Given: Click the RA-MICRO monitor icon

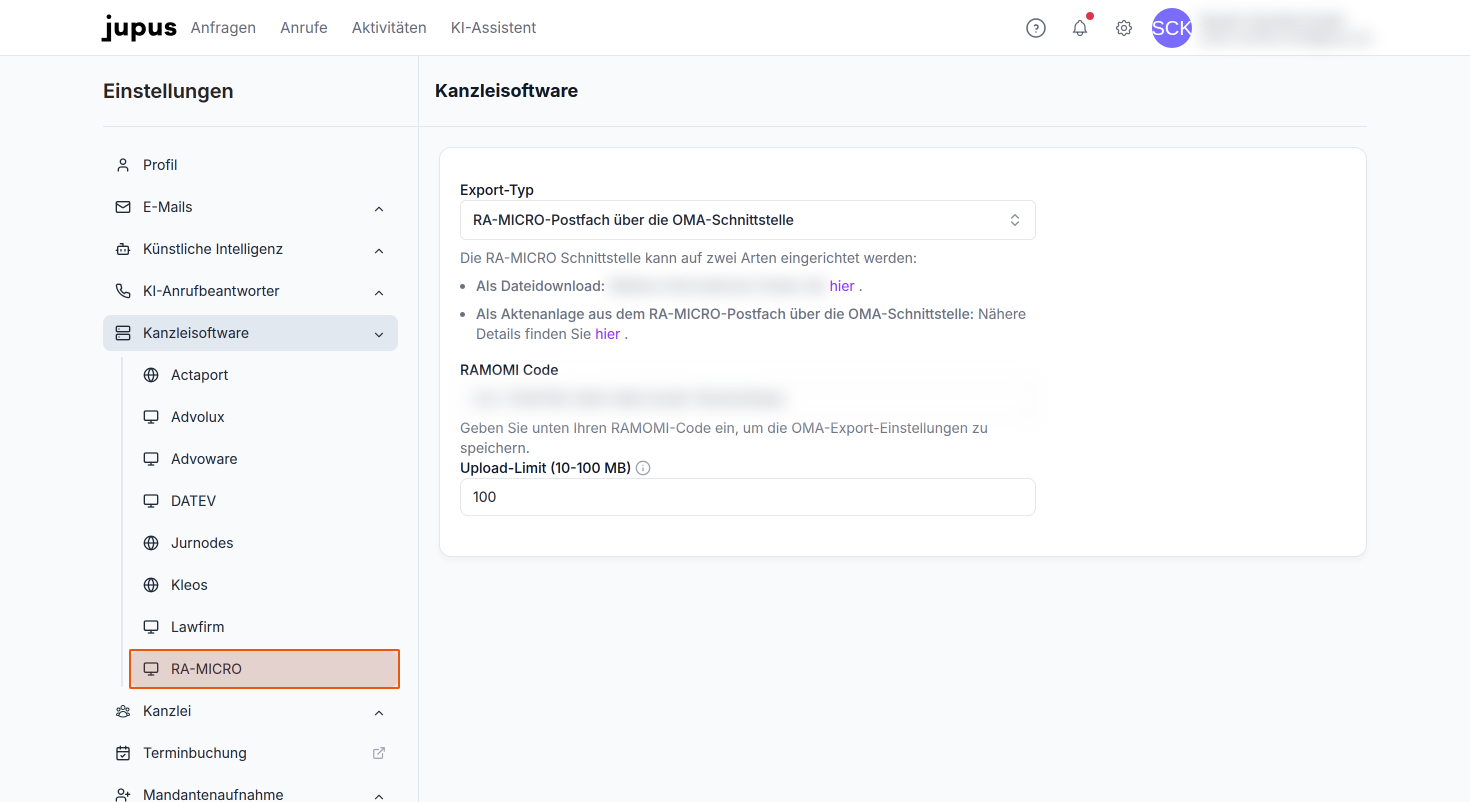Looking at the screenshot, I should tap(151, 669).
